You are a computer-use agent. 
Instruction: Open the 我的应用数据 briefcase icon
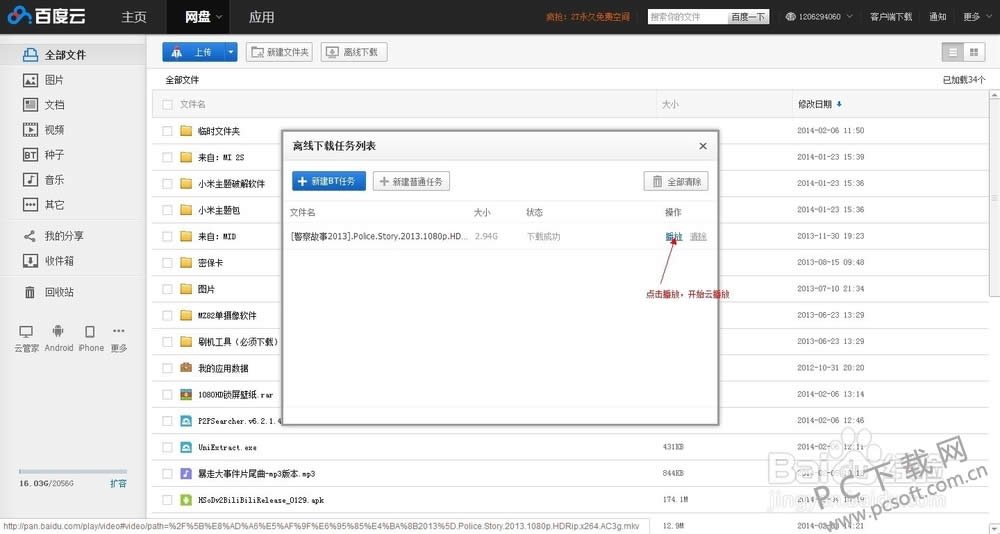[x=186, y=367]
